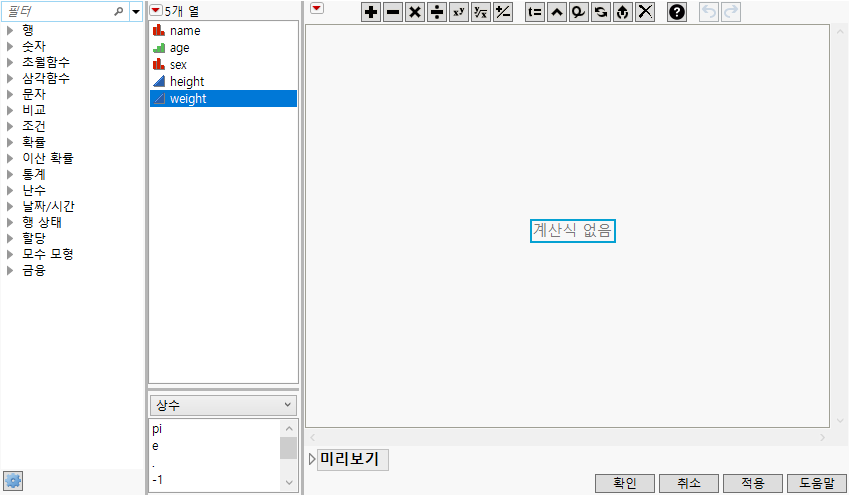Click the change sign (+/-) button
849x495 pixels.
tap(503, 12)
